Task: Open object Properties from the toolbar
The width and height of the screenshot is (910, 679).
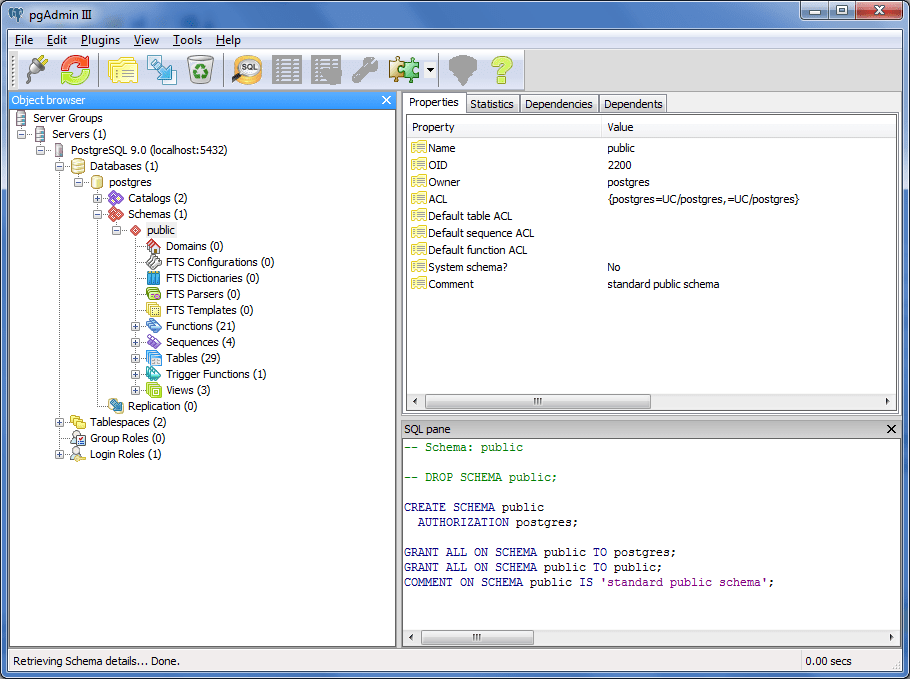Action: pos(122,70)
